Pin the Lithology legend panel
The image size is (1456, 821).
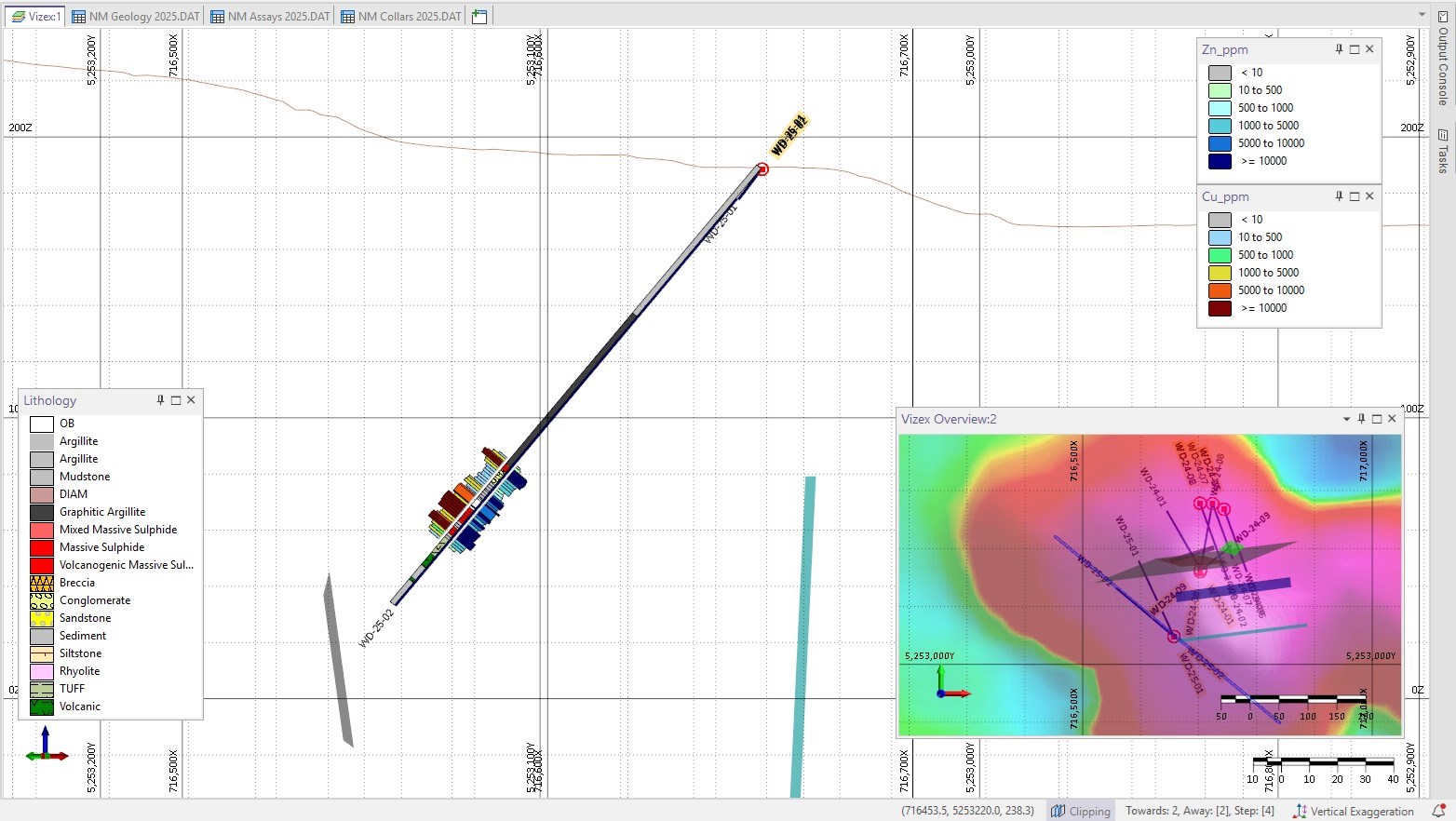[x=160, y=400]
